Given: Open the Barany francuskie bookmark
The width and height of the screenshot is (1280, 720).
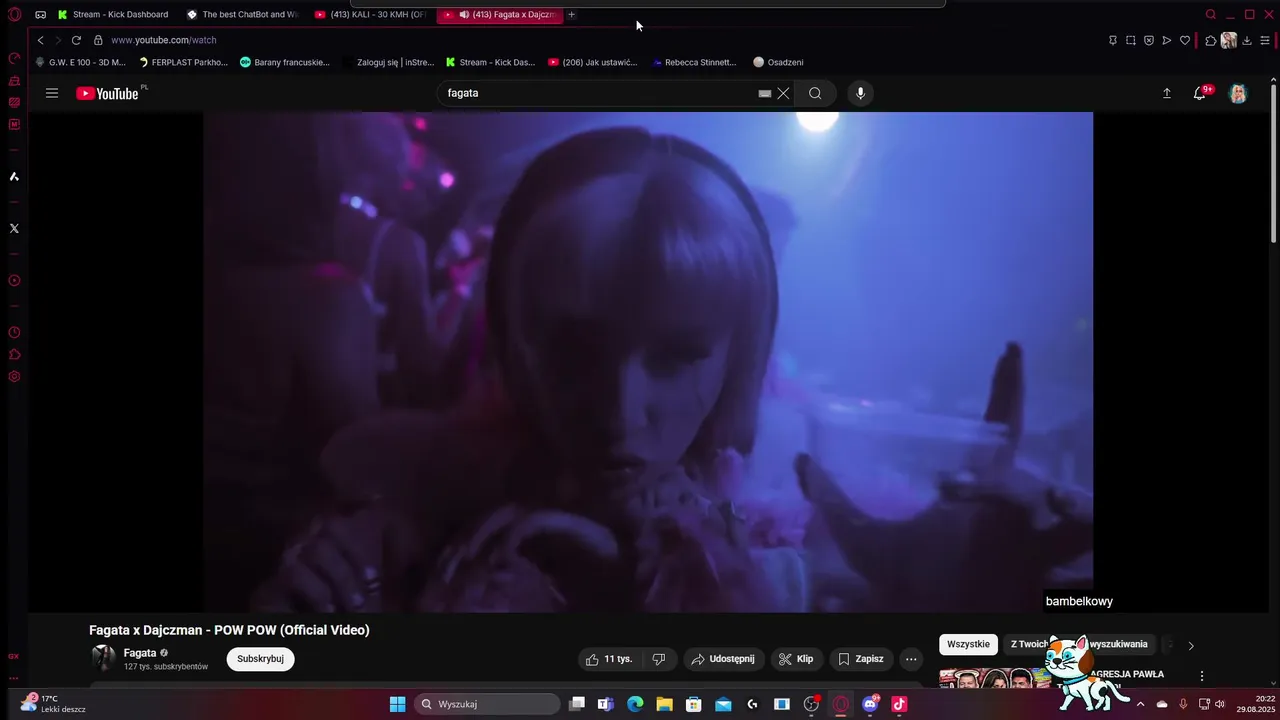Looking at the screenshot, I should tap(285, 62).
